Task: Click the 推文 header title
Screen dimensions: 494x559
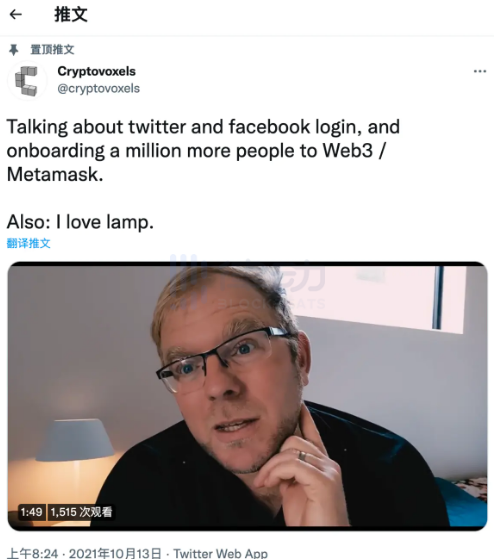Action: click(x=71, y=15)
